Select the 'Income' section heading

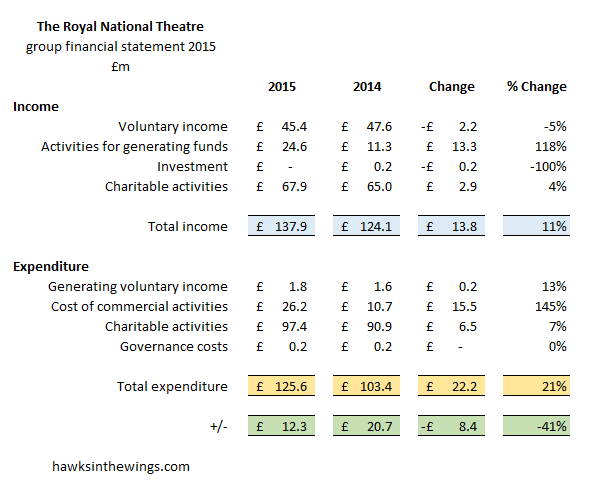(36, 106)
